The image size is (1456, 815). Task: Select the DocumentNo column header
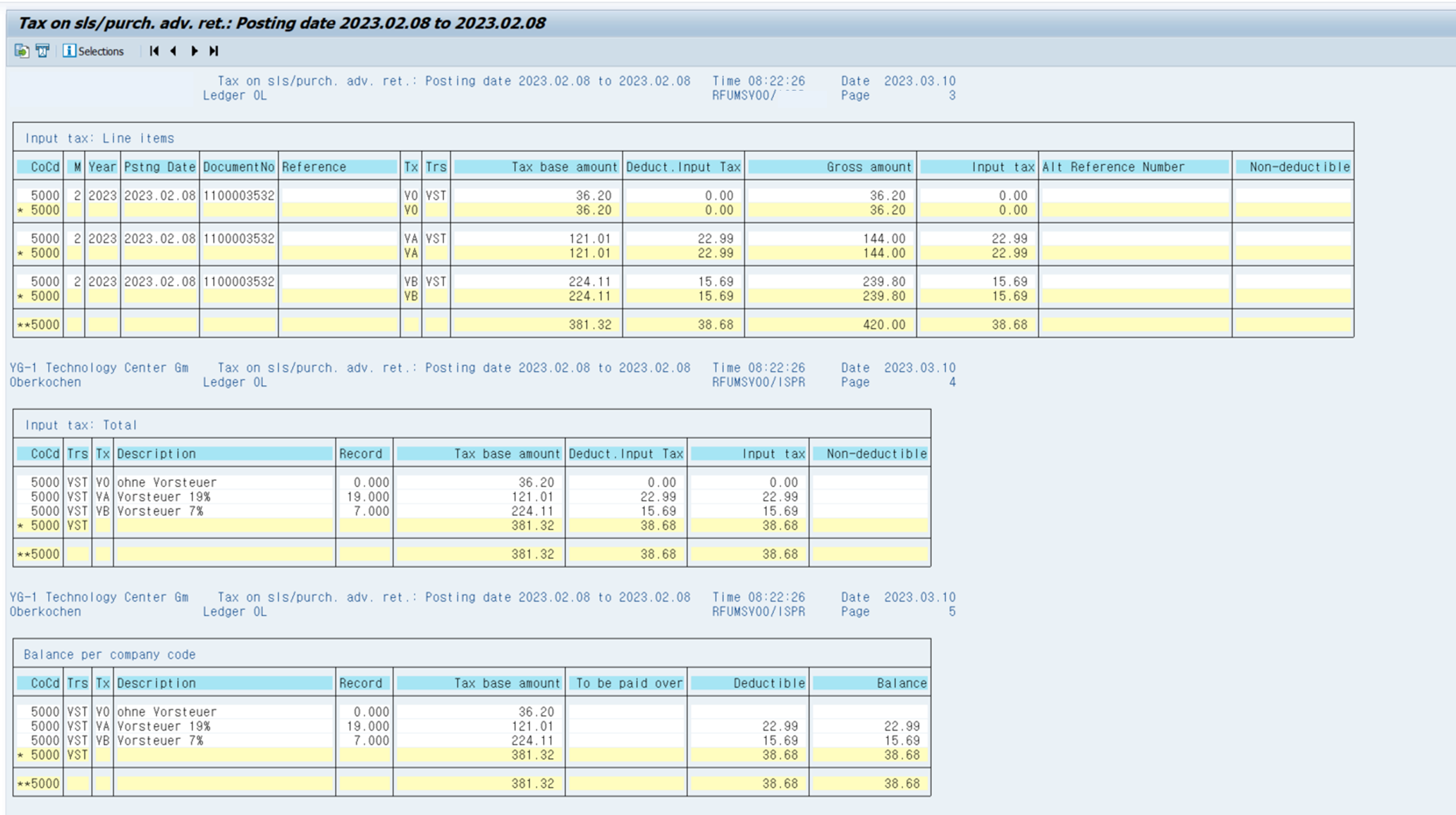coord(239,167)
